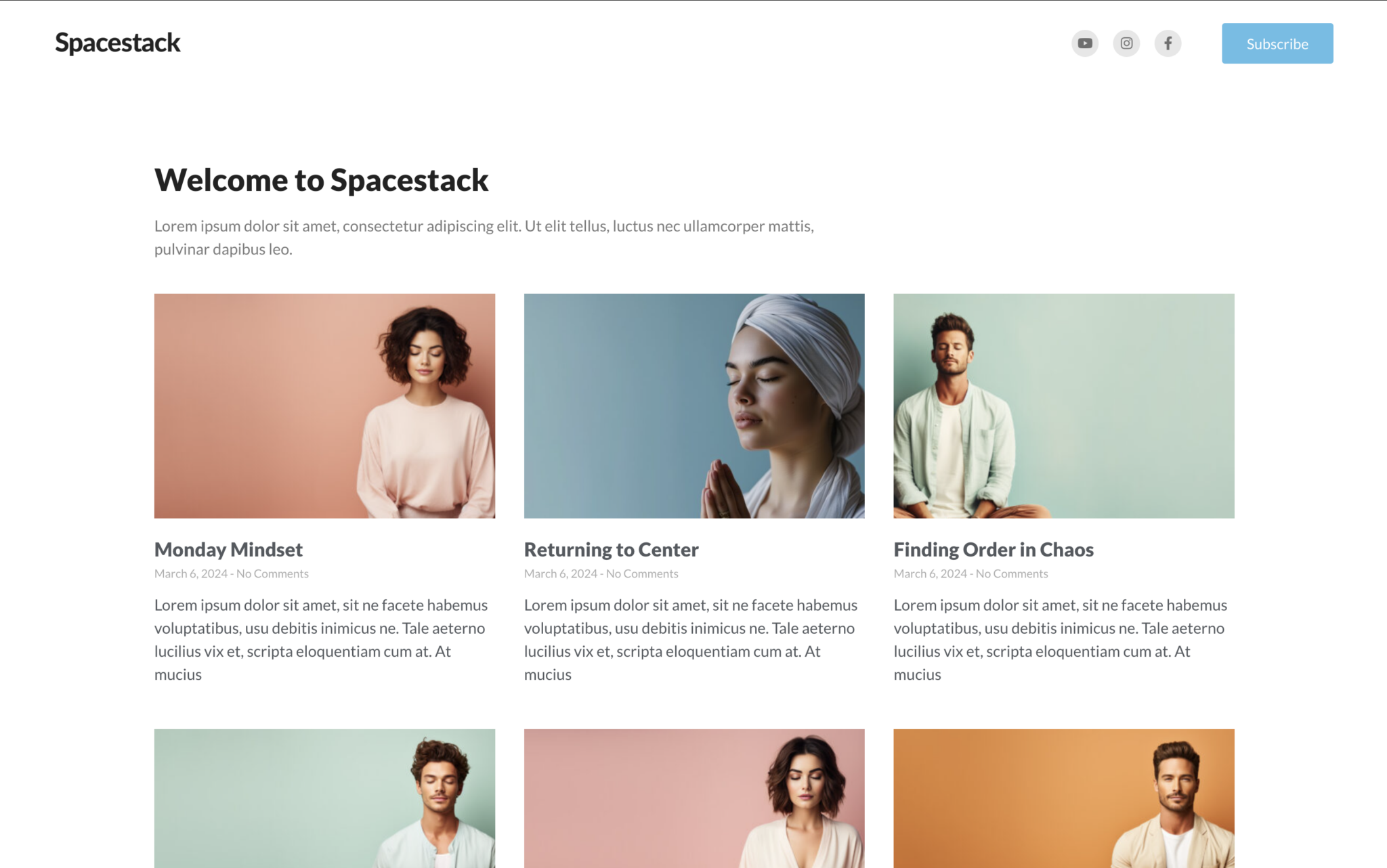Open the Facebook social icon
Viewport: 1387px width, 868px height.
[1168, 43]
